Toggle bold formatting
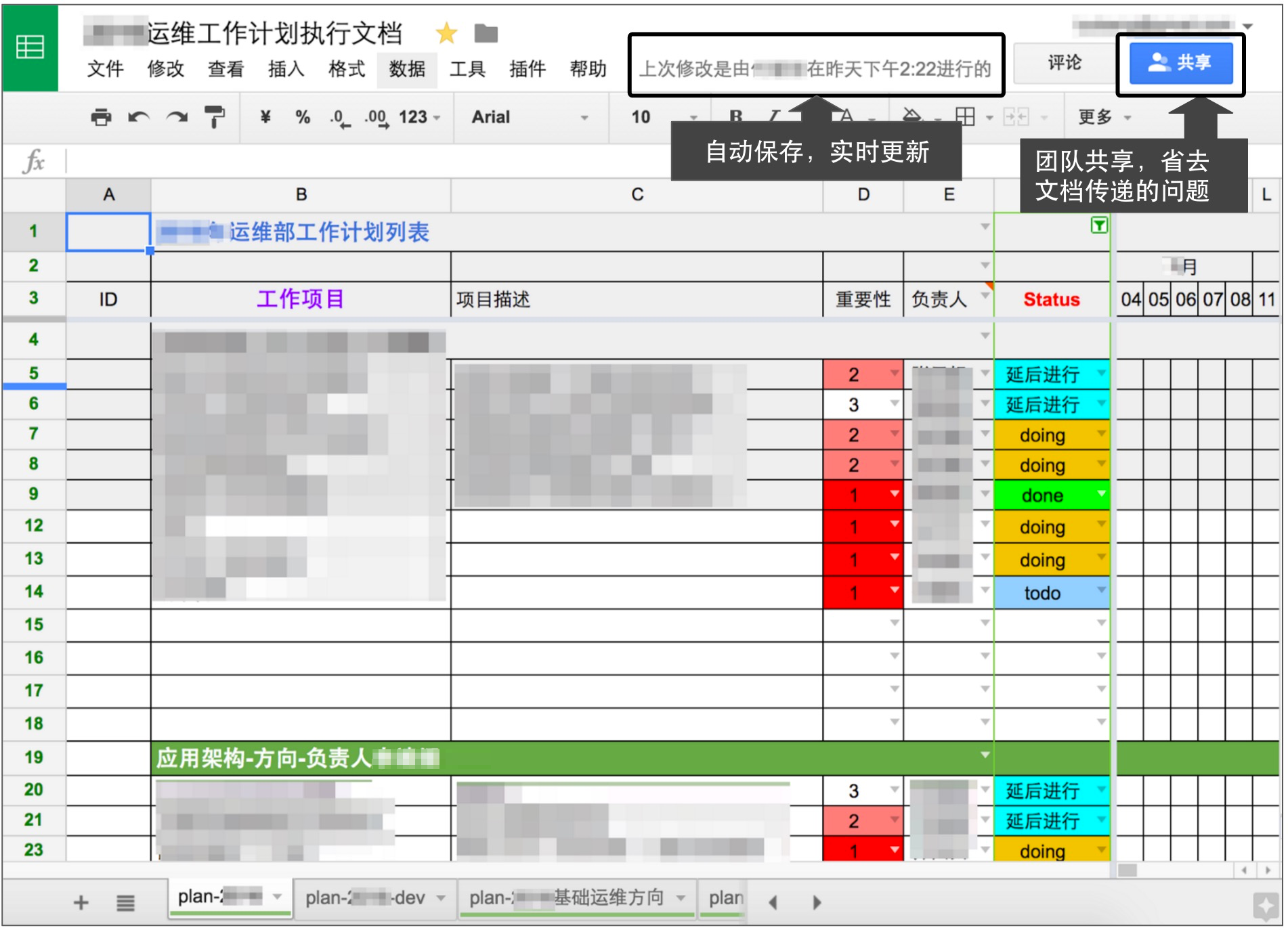Viewport: 1288px width, 930px height. 736,117
